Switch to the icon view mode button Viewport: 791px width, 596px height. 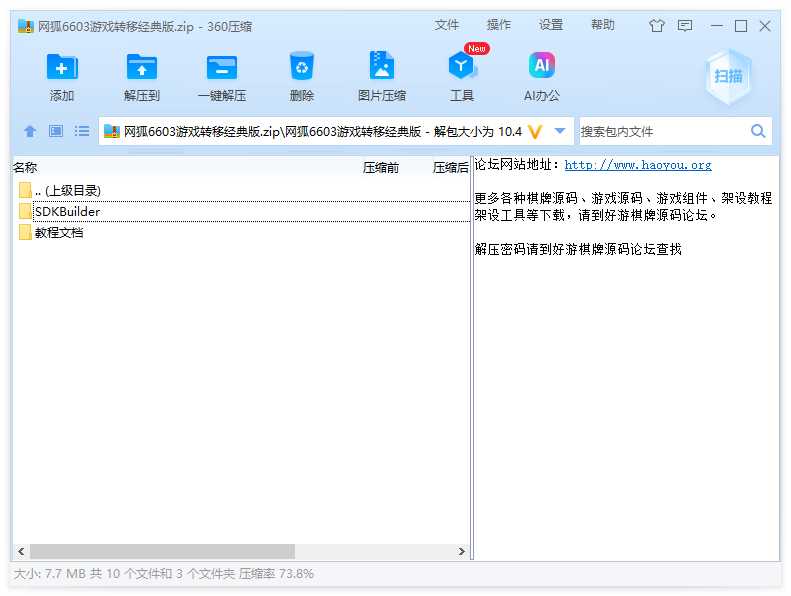coord(55,131)
